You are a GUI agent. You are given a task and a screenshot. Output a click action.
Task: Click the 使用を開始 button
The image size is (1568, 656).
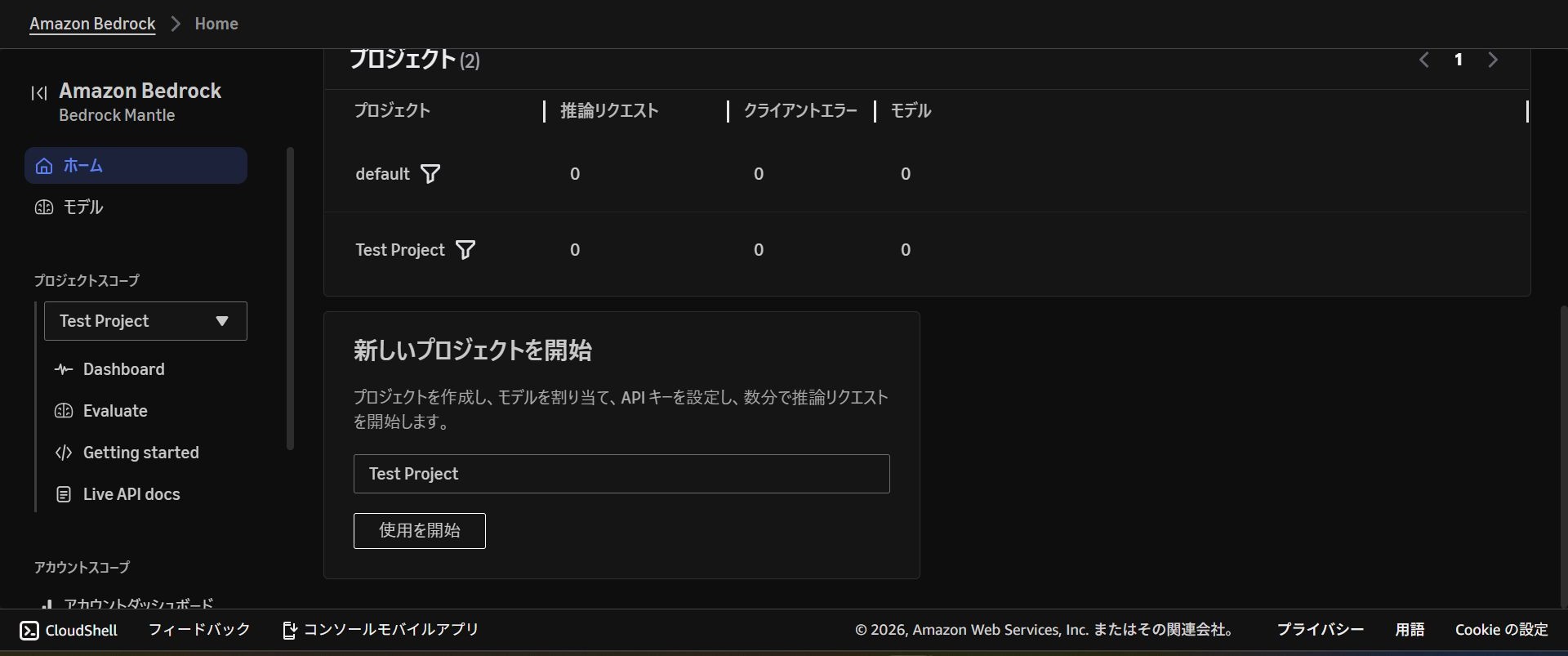pyautogui.click(x=420, y=531)
